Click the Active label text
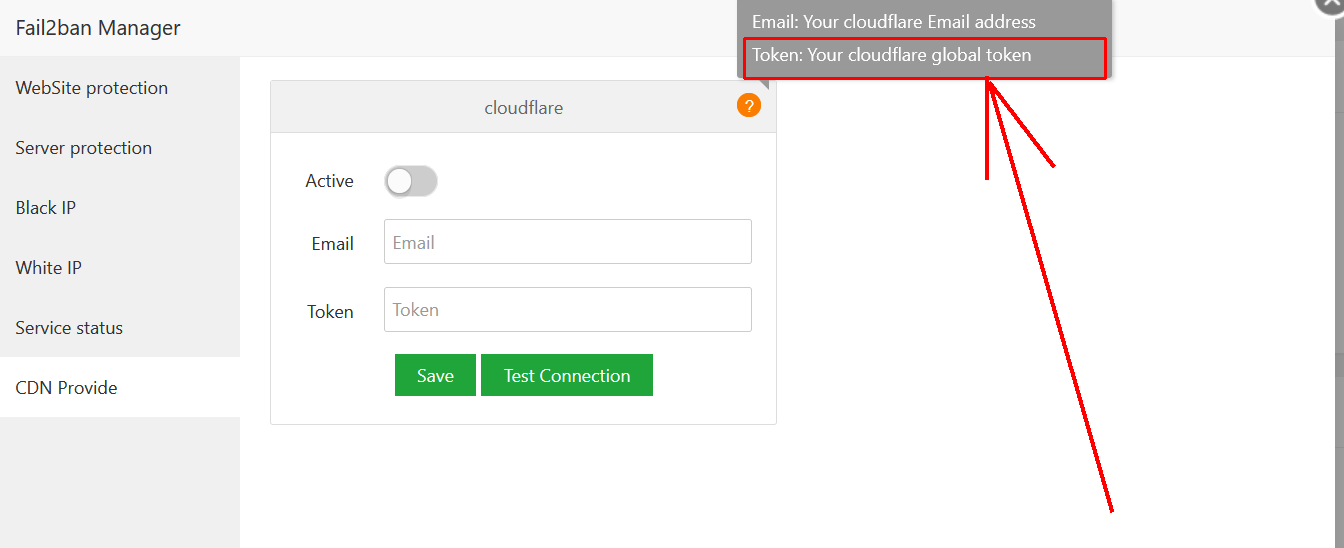Screen dimensions: 1344x548 (329, 181)
